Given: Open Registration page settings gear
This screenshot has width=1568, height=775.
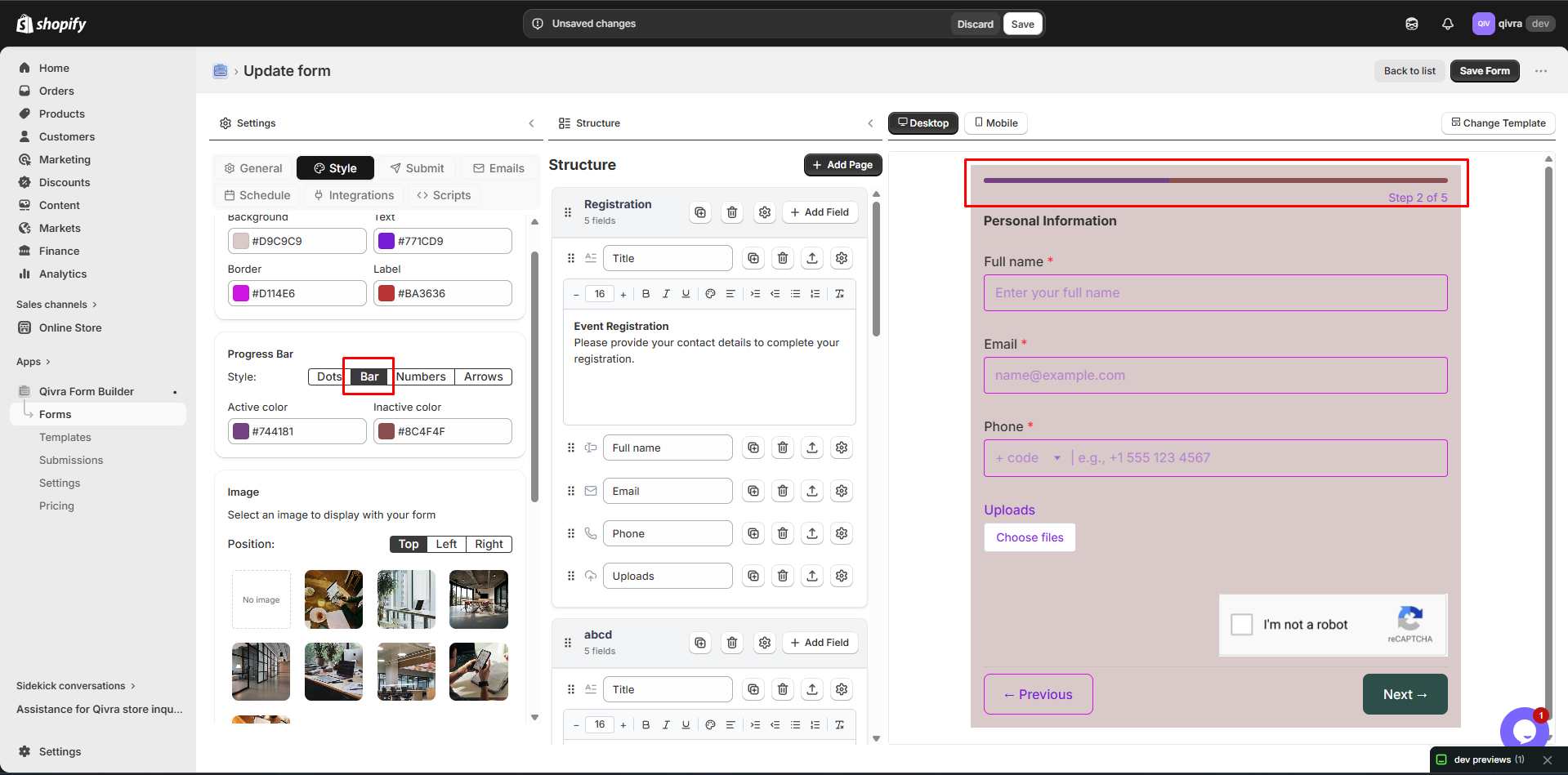Looking at the screenshot, I should (x=765, y=212).
